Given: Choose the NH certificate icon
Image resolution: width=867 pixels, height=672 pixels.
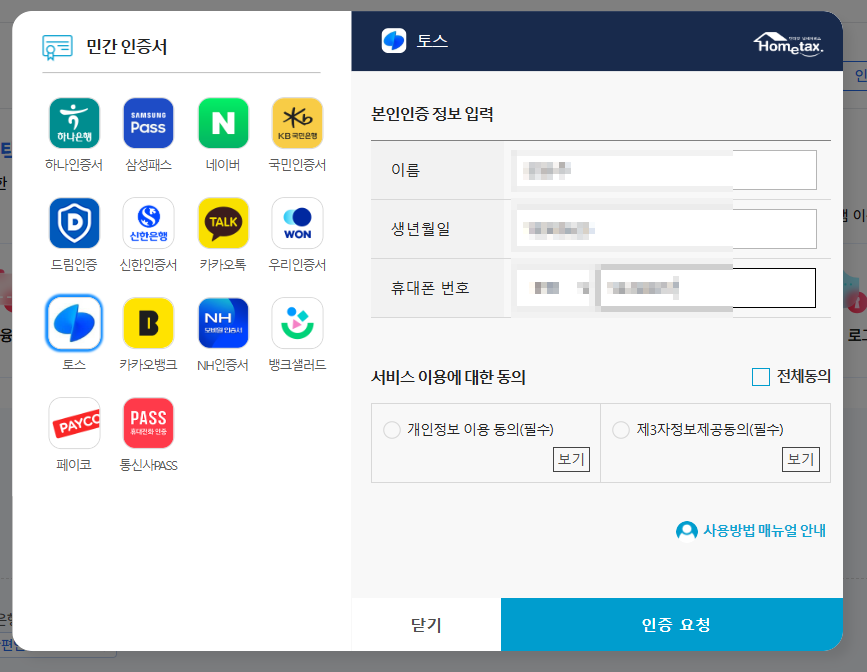Looking at the screenshot, I should point(223,323).
